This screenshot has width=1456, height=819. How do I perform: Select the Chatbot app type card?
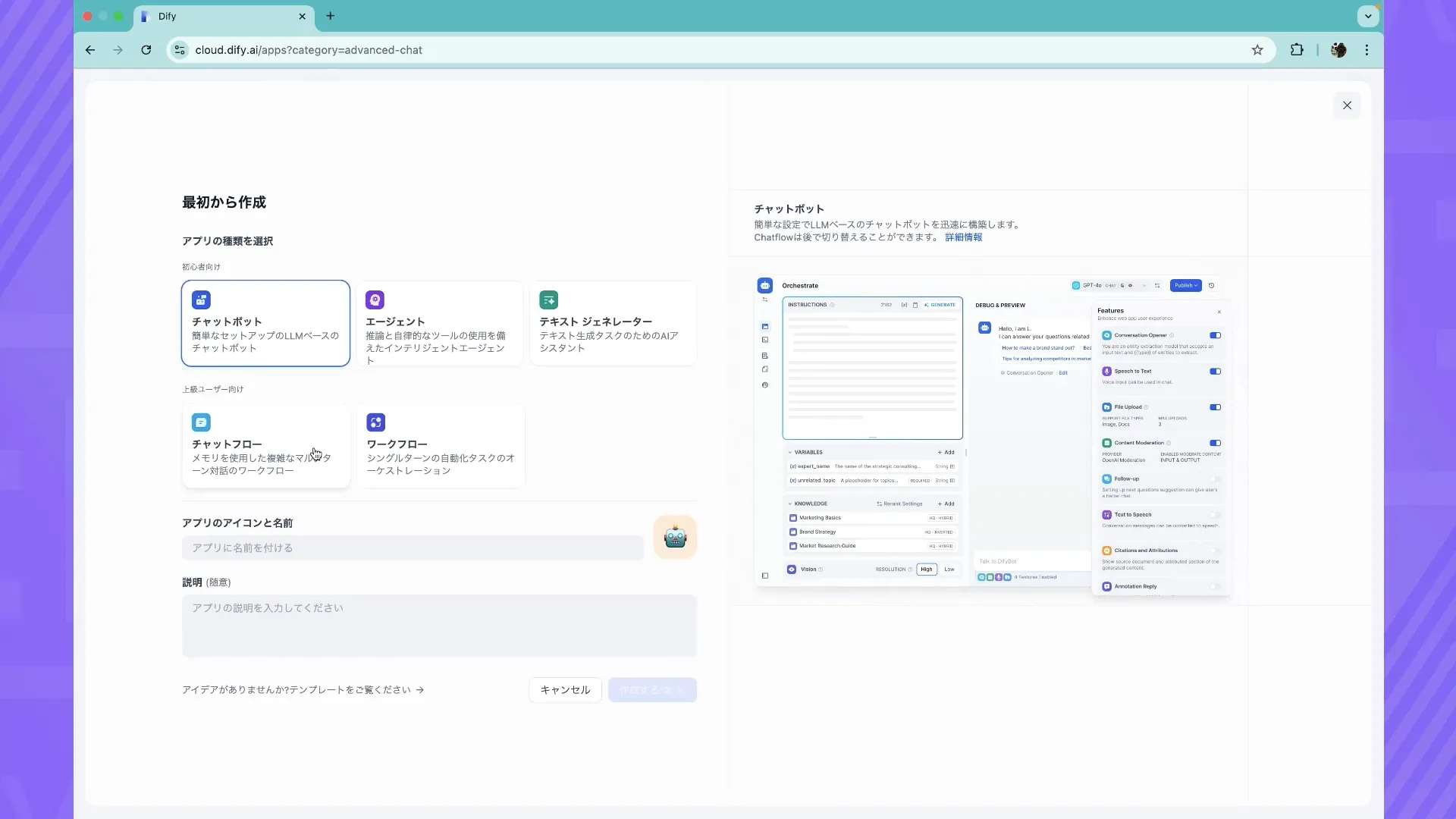(265, 324)
